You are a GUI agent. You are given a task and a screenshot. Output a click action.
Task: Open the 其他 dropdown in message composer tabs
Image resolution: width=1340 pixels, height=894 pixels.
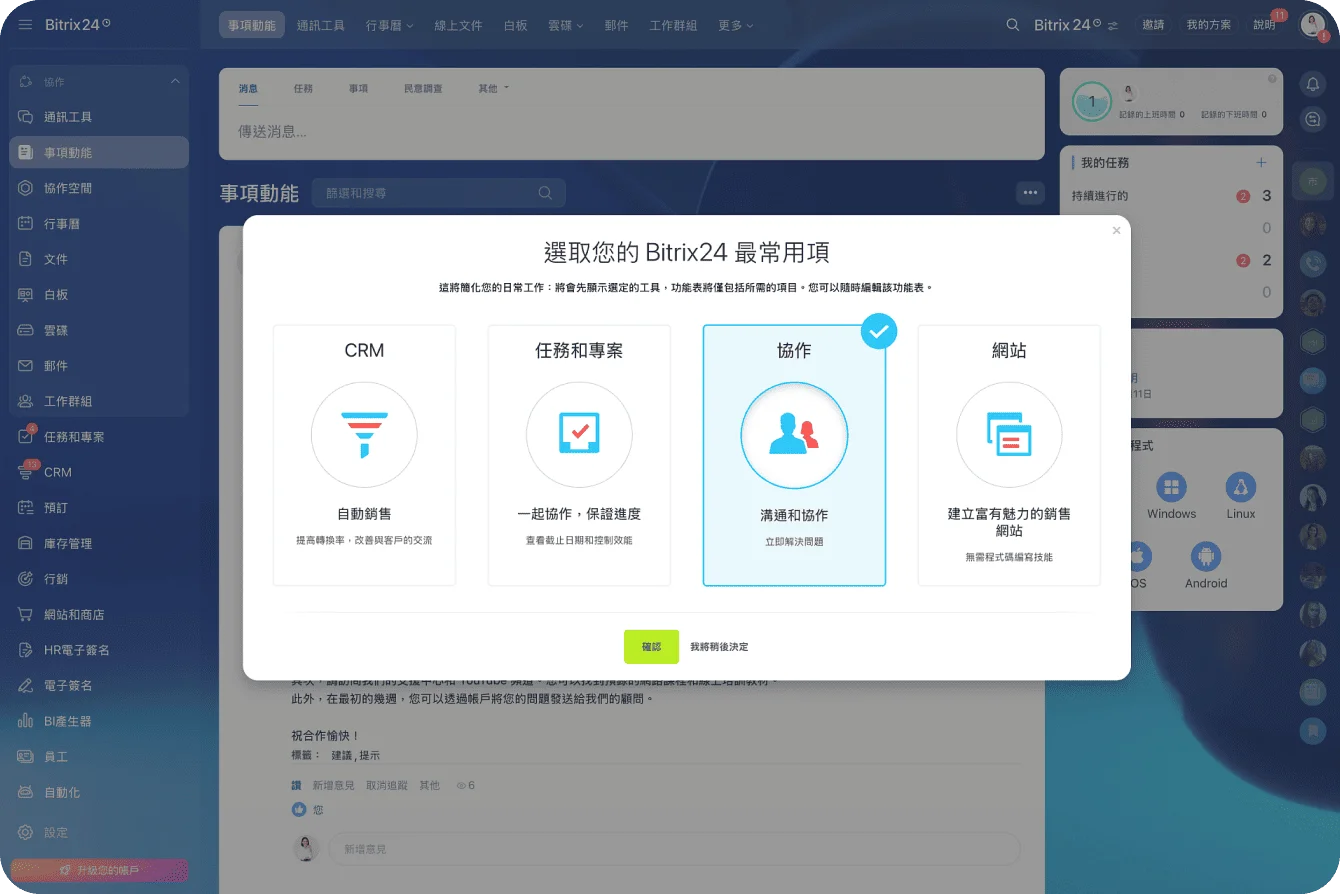pos(493,88)
